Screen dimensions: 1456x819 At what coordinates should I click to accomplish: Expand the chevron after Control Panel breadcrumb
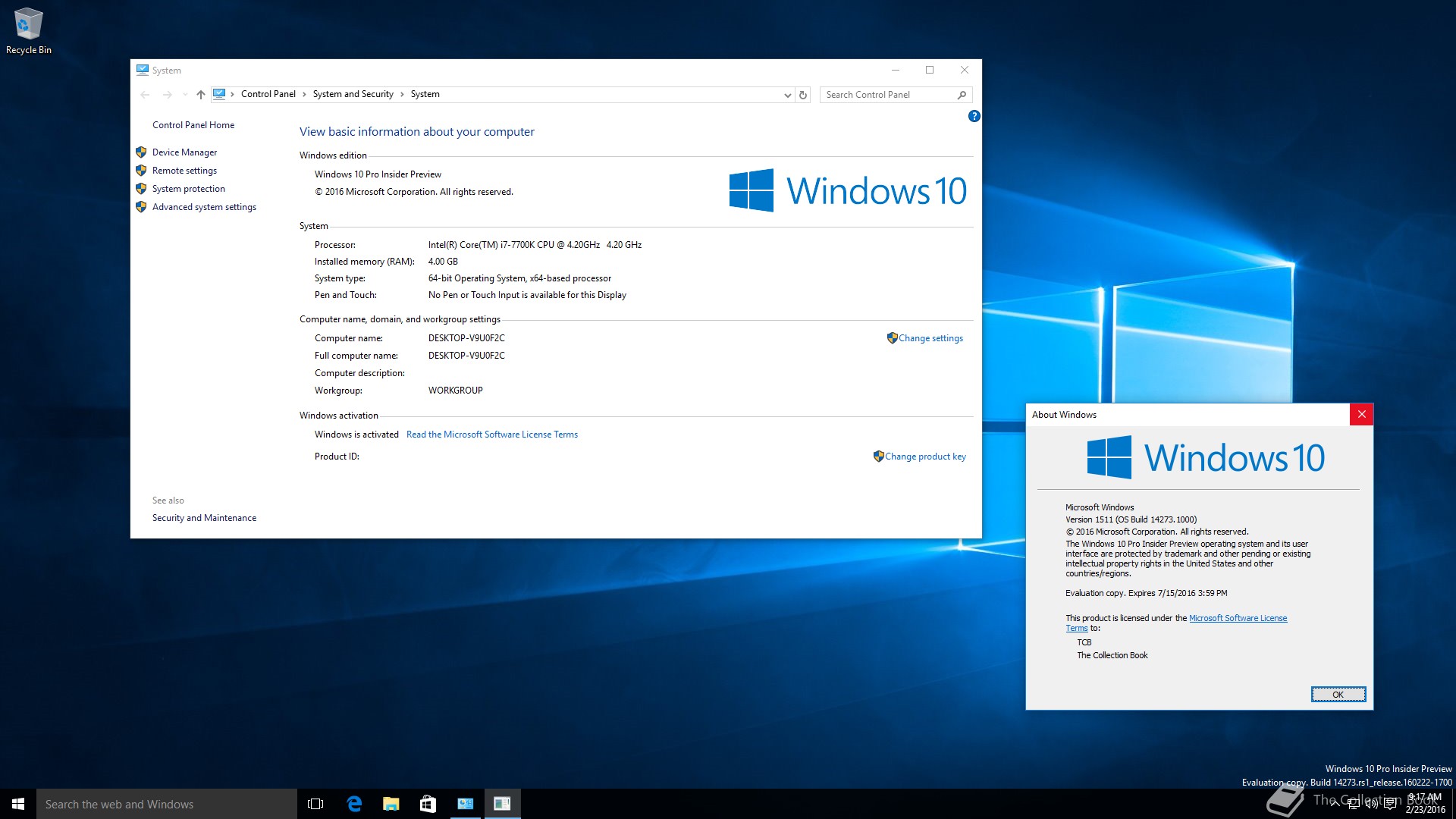[304, 94]
